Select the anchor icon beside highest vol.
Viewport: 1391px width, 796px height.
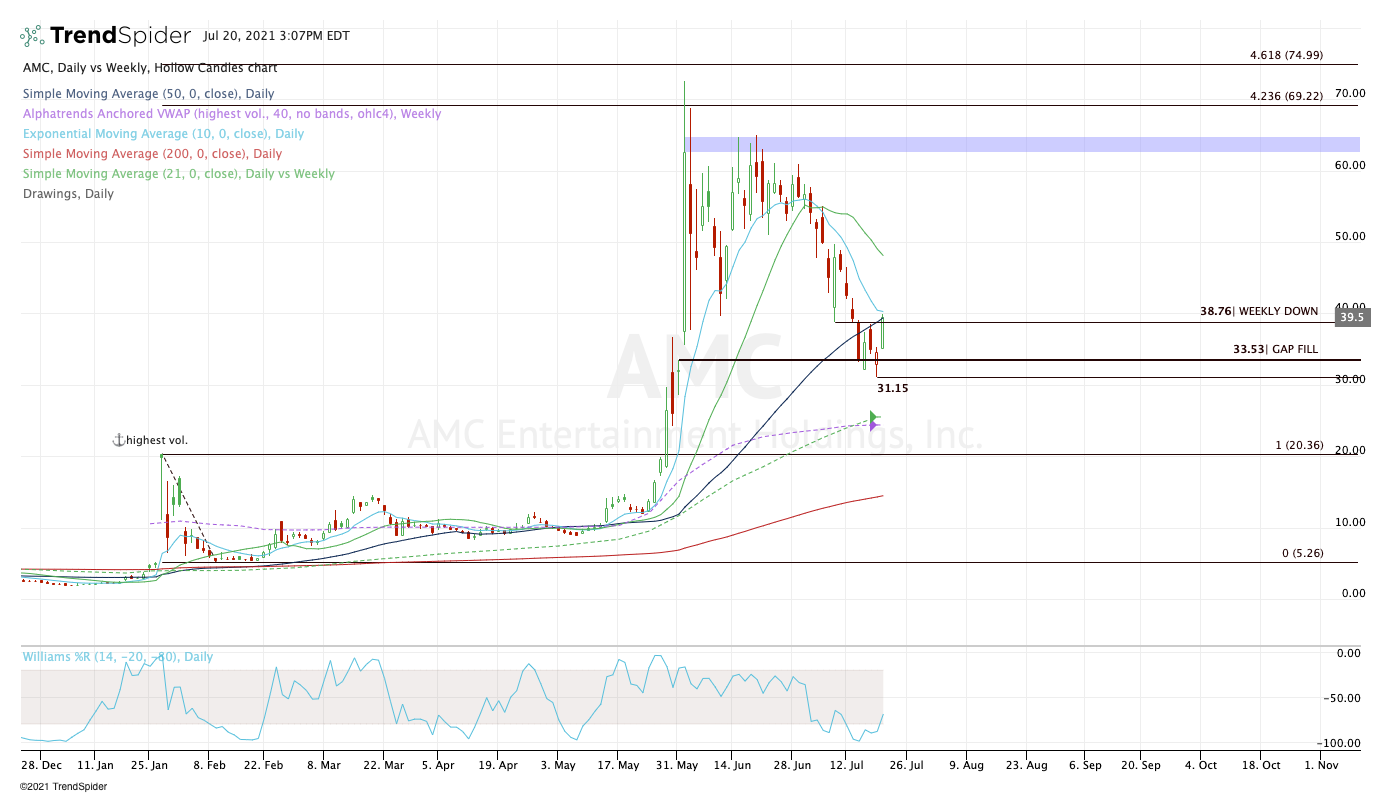click(118, 440)
